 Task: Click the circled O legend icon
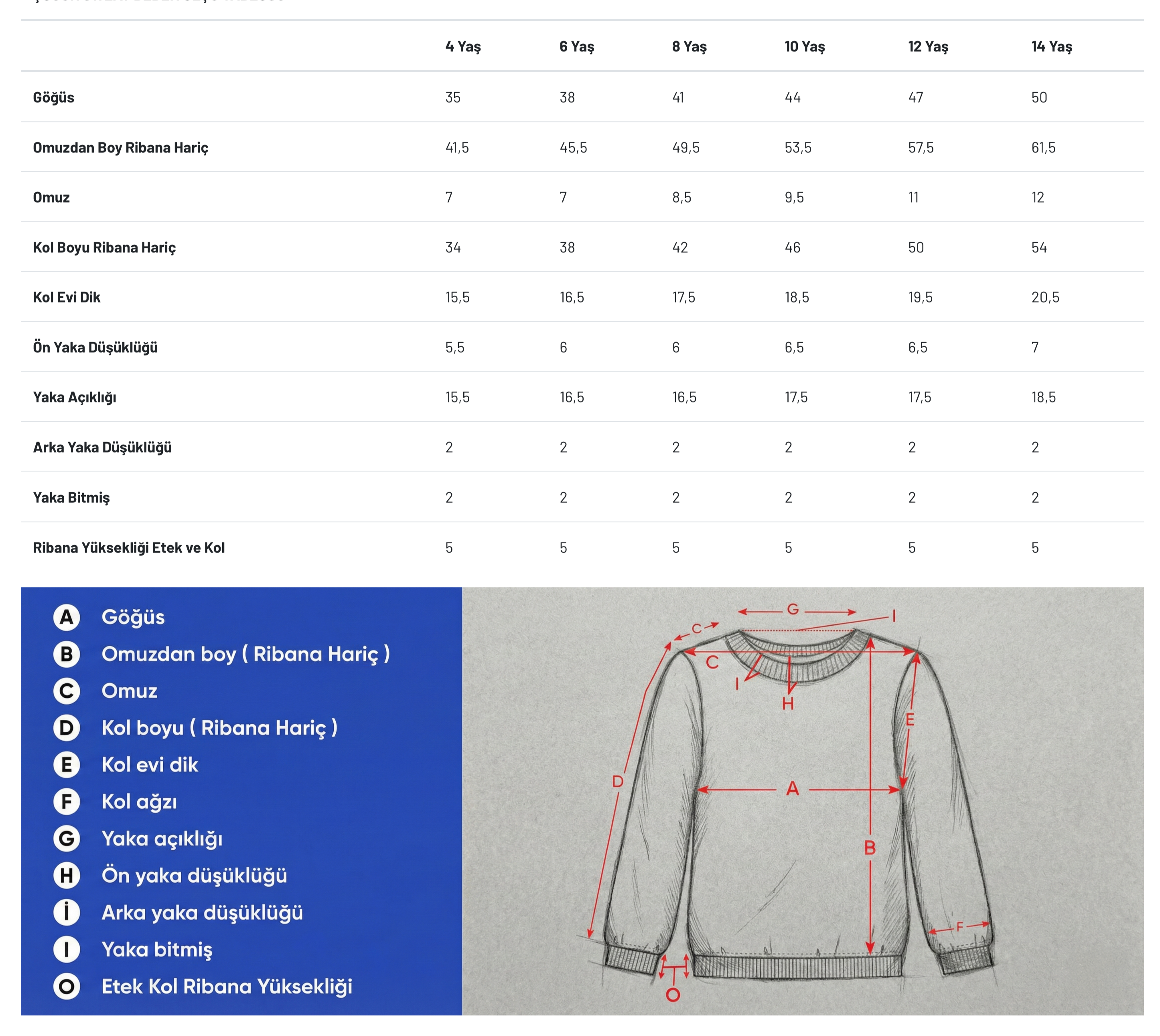(67, 987)
